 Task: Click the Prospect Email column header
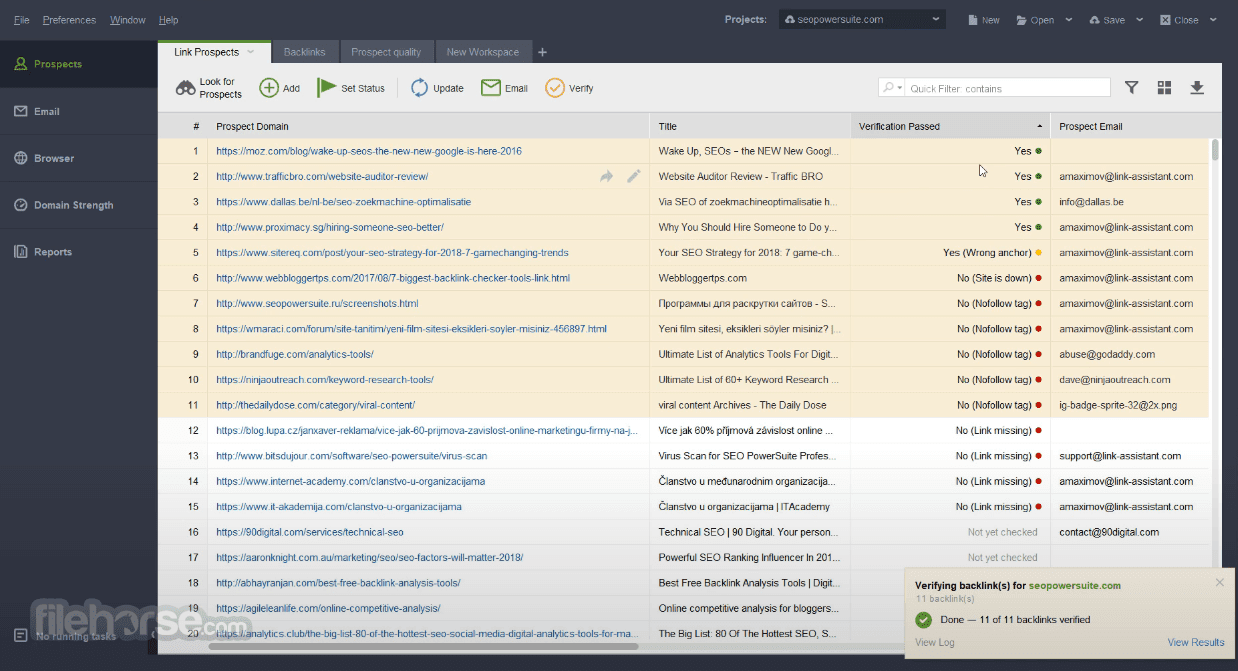(x=1130, y=126)
